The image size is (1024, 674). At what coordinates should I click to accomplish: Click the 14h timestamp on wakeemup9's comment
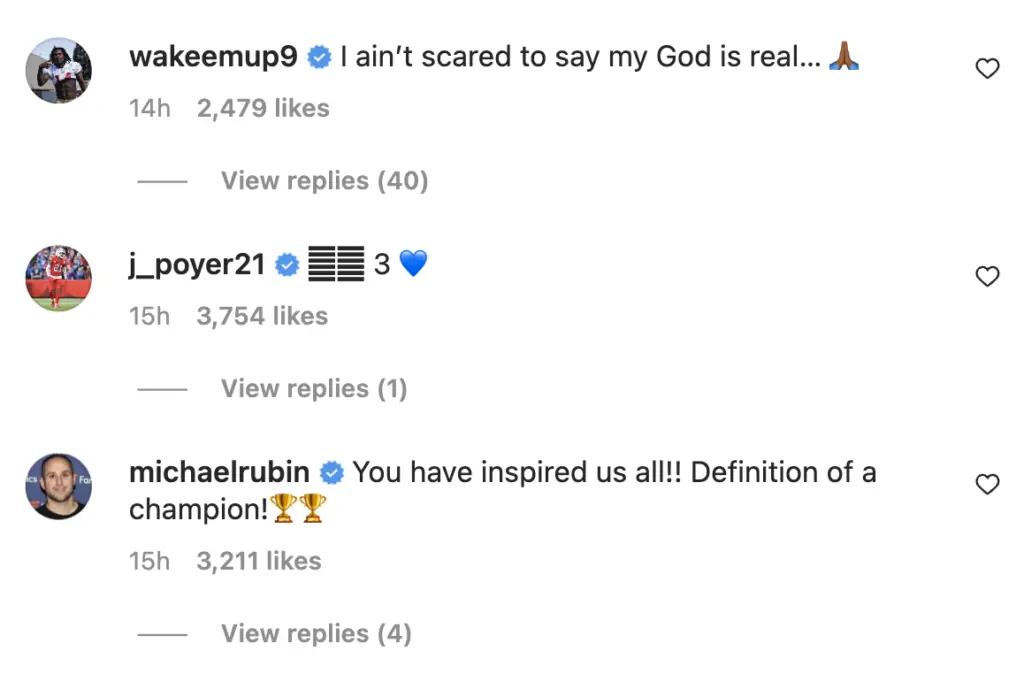point(150,108)
